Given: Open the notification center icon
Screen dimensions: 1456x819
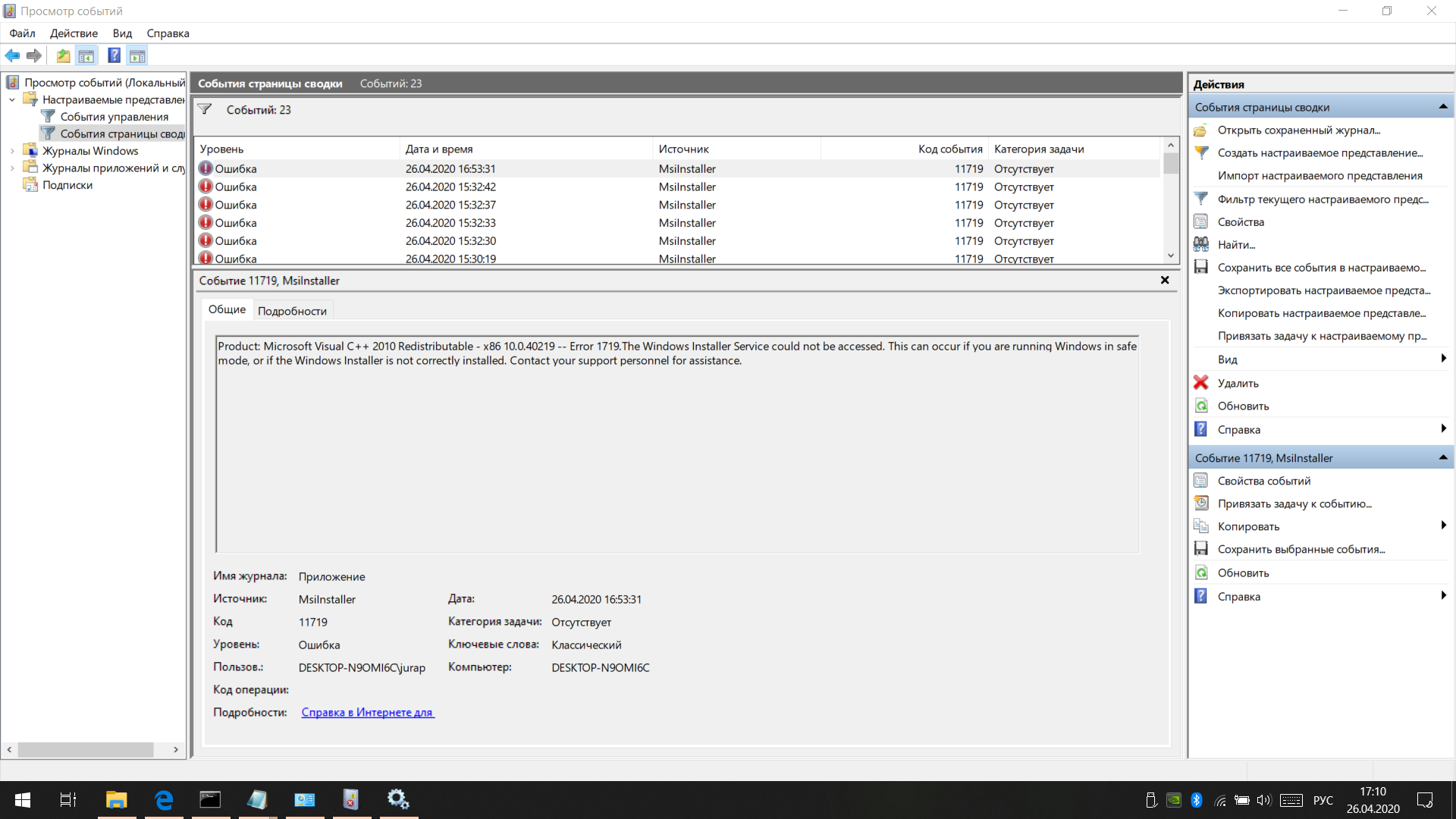Looking at the screenshot, I should coord(1425,800).
